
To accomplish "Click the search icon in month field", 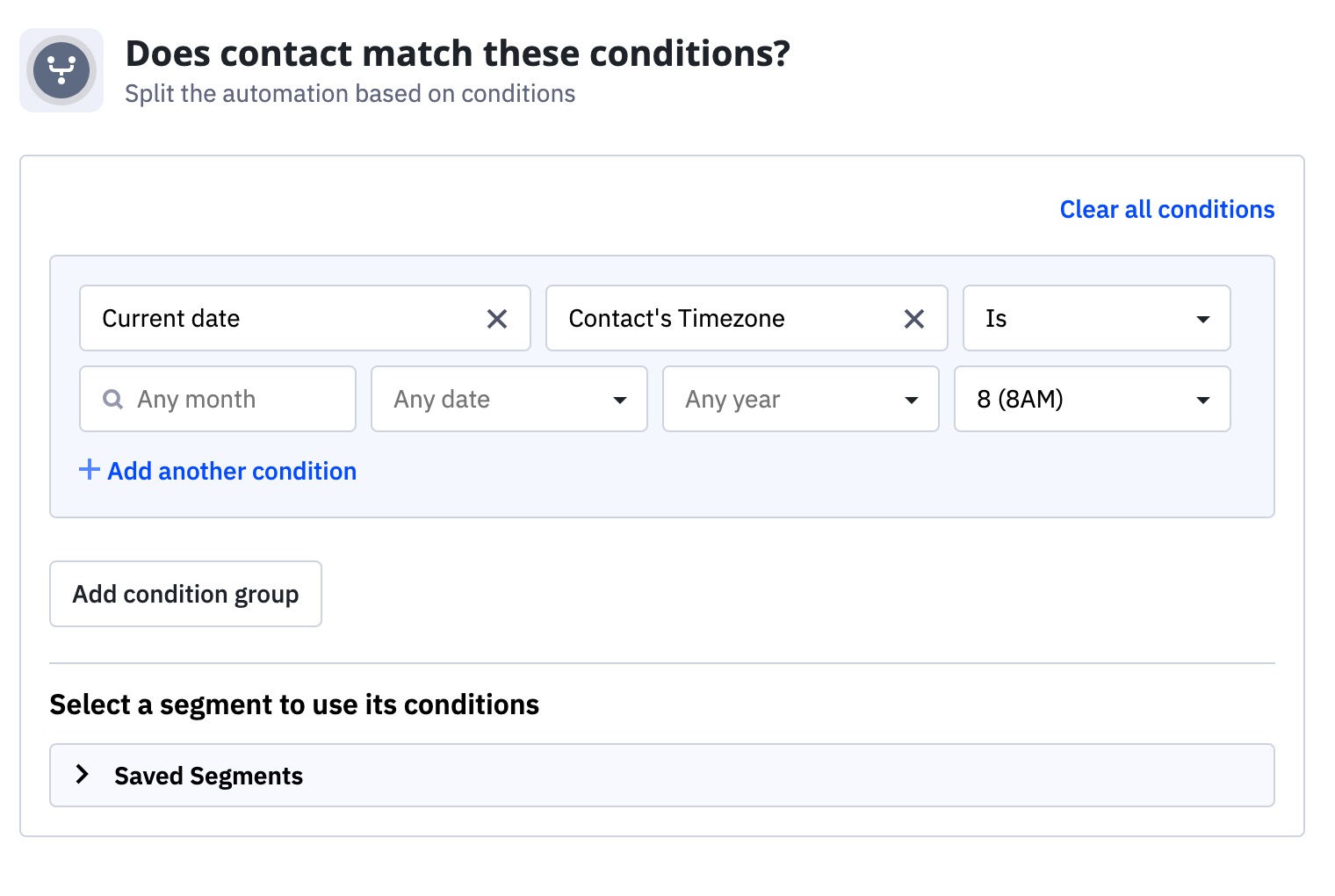I will [x=113, y=400].
